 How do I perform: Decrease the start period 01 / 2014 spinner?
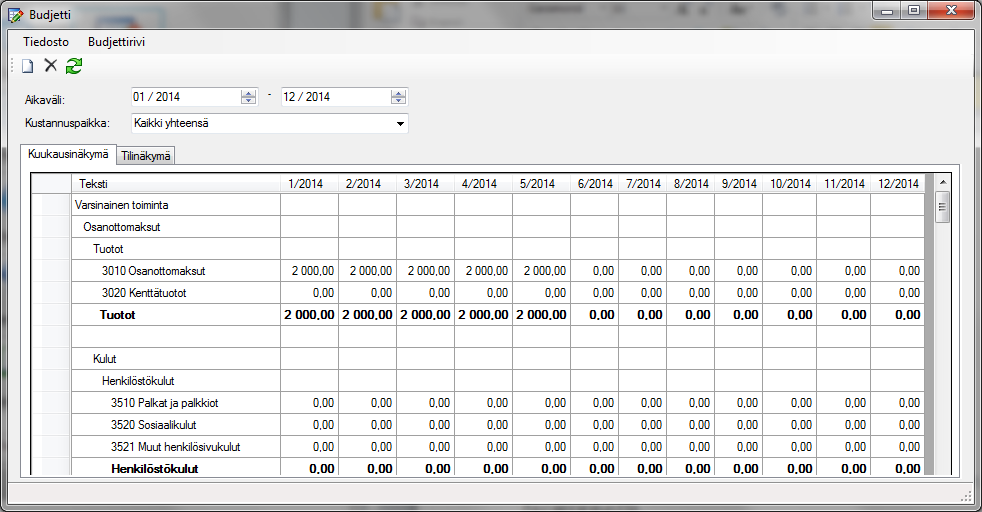[249, 100]
